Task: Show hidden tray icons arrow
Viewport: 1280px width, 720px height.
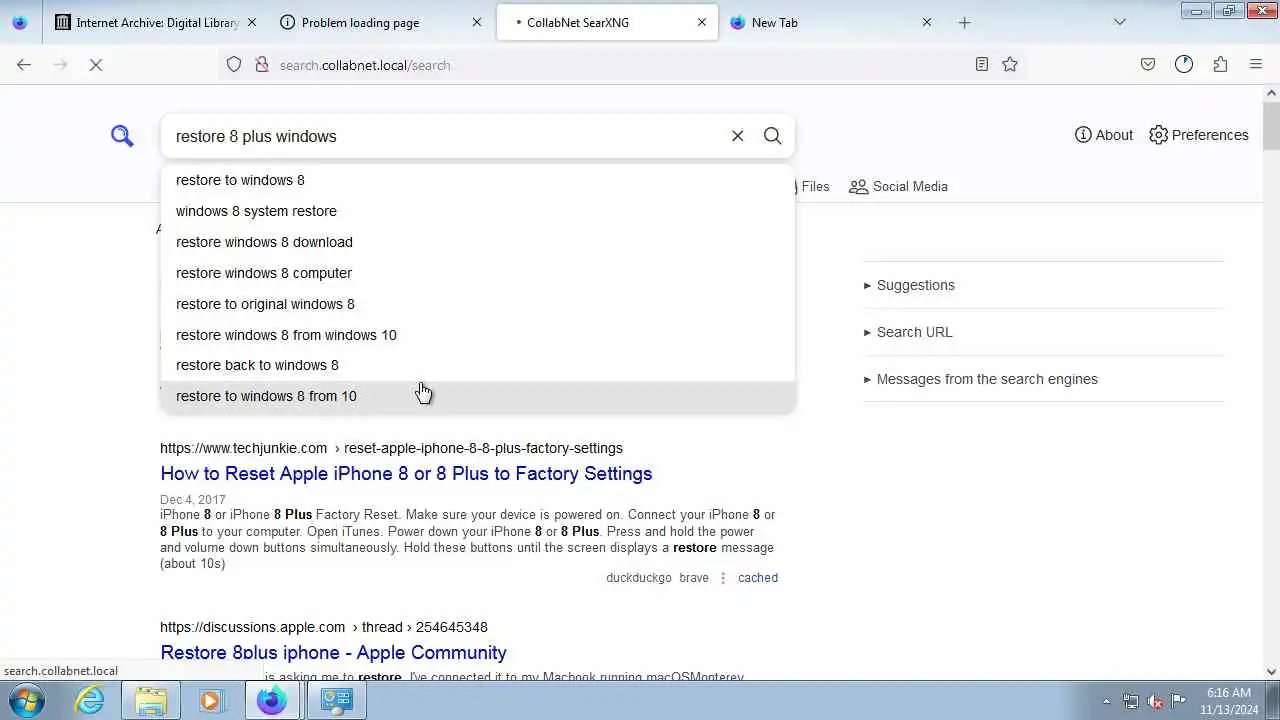Action: (x=1106, y=701)
